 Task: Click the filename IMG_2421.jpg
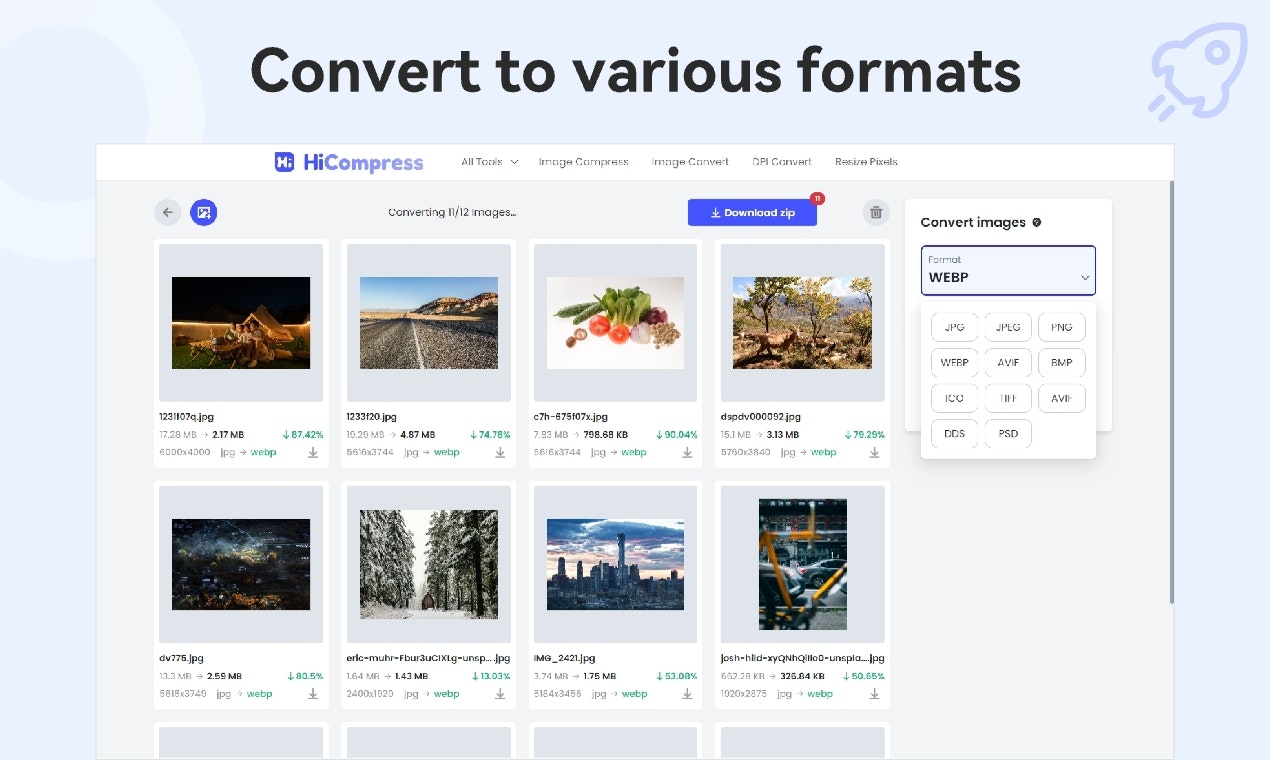[x=564, y=658]
